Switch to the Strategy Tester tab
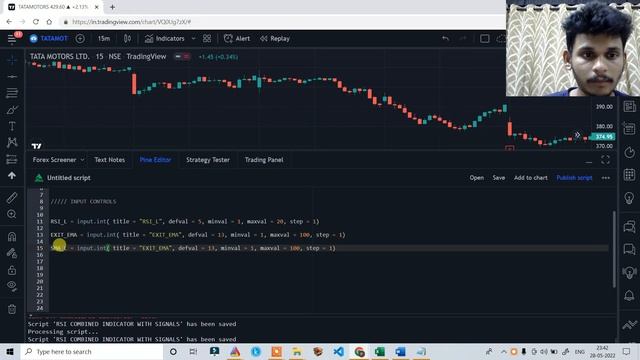Viewport: 640px width, 360px height. [x=208, y=160]
